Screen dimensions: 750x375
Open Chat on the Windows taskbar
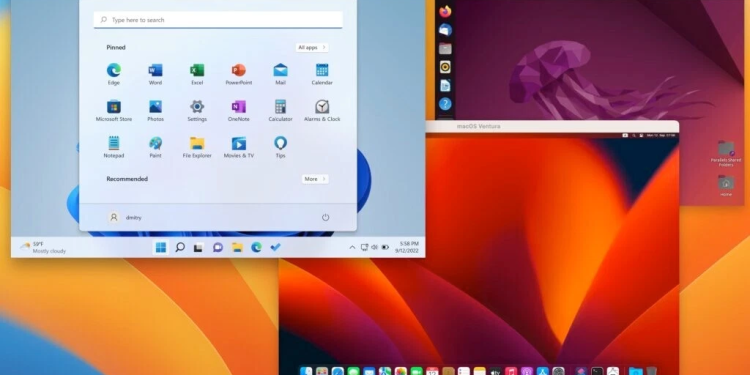218,247
